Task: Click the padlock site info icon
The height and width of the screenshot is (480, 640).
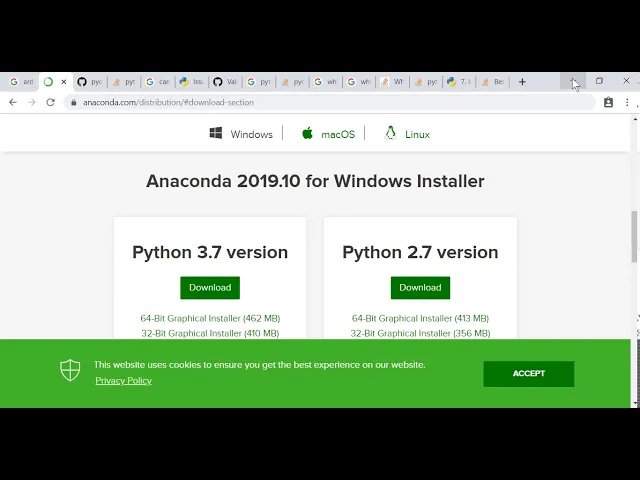Action: tap(73, 102)
